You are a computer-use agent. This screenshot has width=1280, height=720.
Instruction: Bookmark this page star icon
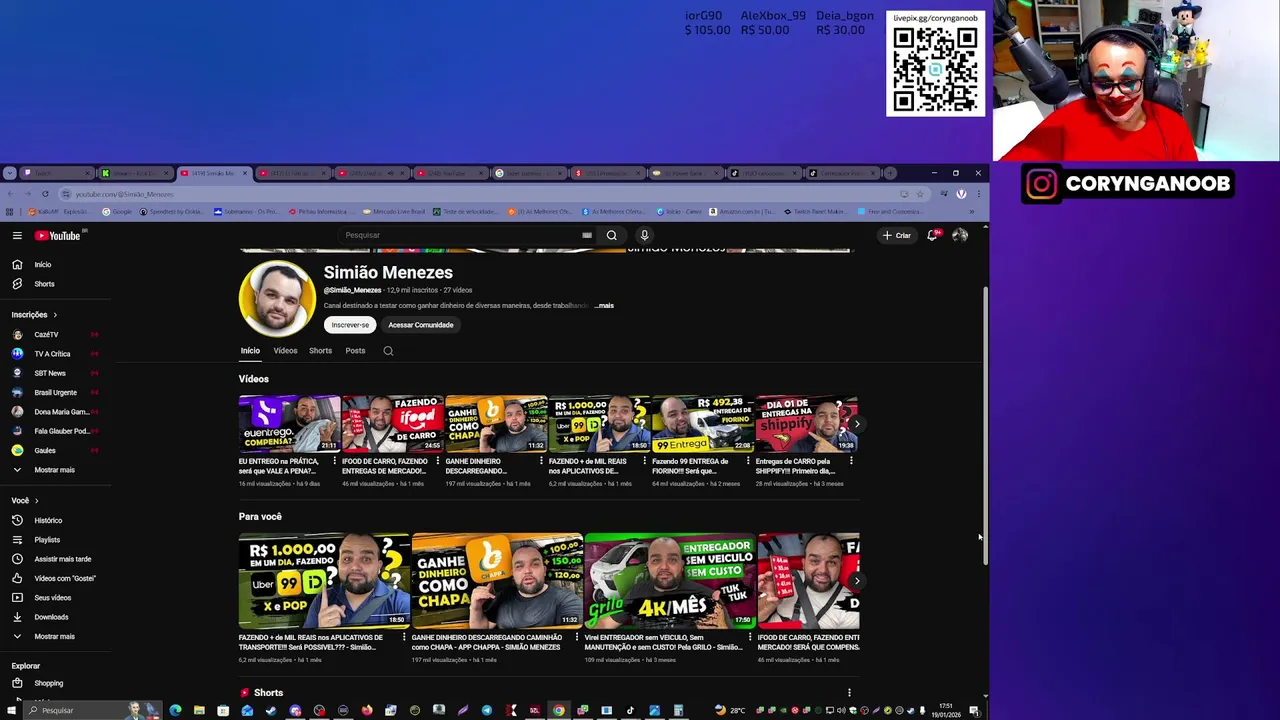tap(920, 194)
